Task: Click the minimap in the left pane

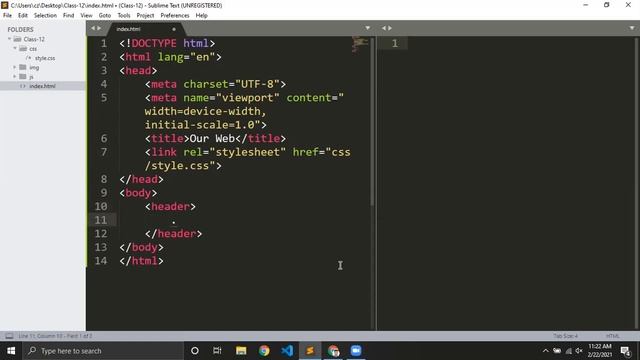Action: tap(360, 44)
